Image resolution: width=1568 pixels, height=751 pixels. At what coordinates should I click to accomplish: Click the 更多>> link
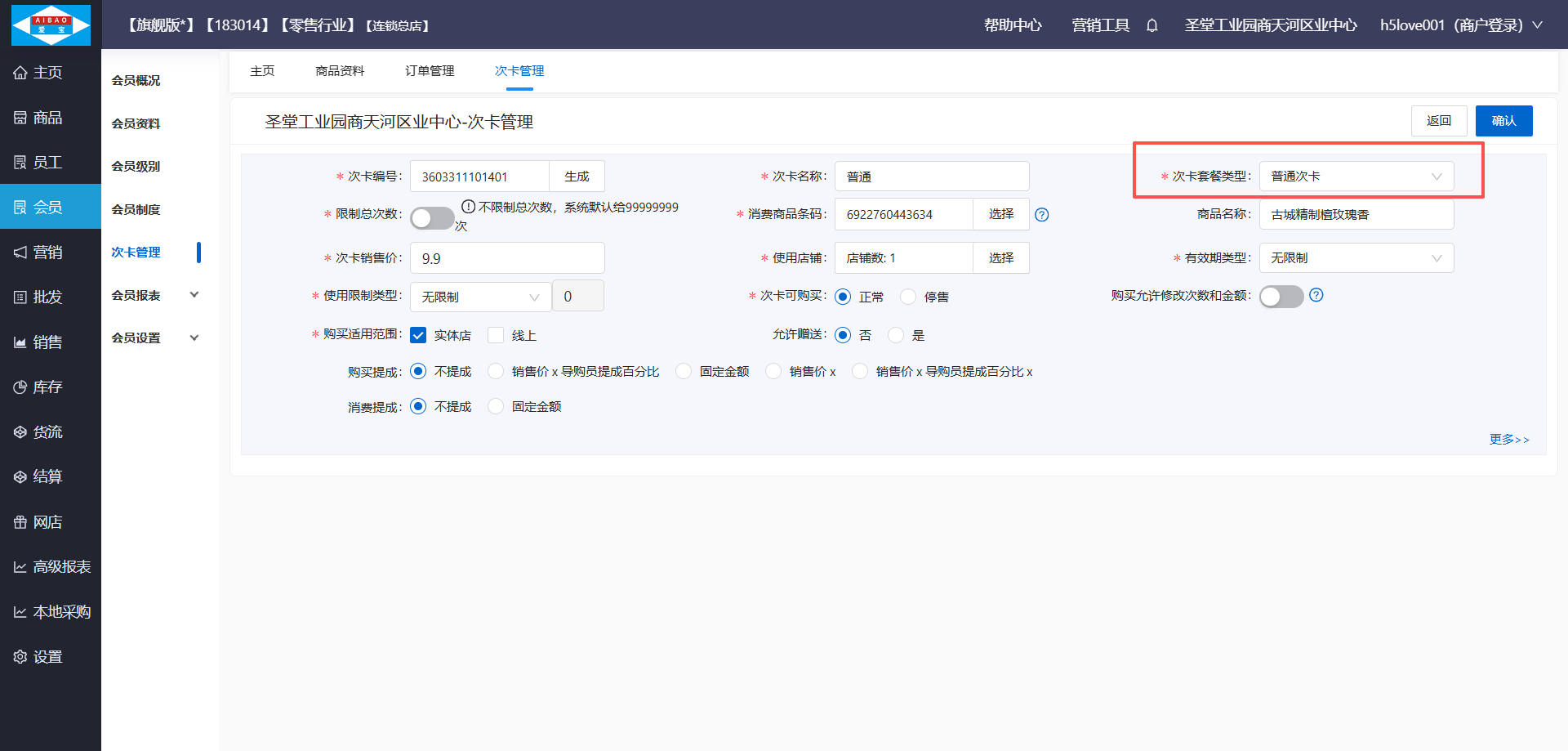pos(1508,440)
